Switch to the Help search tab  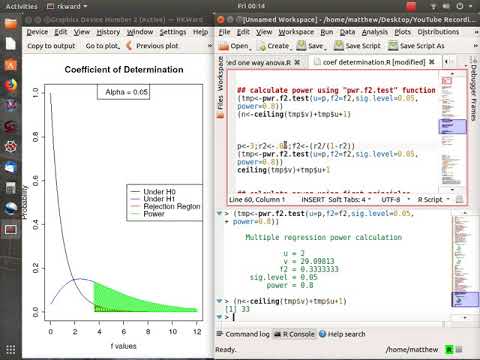342,334
